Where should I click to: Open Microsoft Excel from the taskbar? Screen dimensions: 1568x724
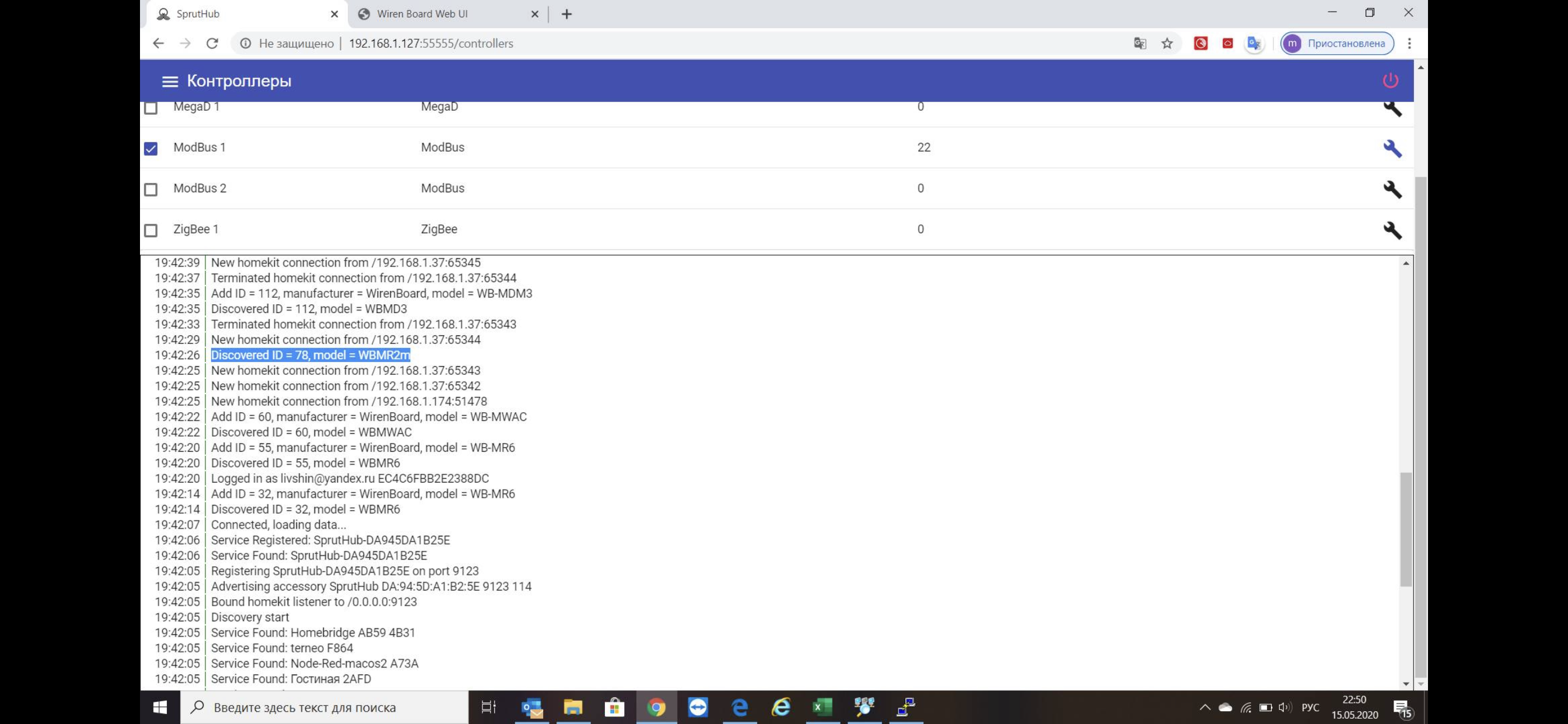(x=822, y=708)
